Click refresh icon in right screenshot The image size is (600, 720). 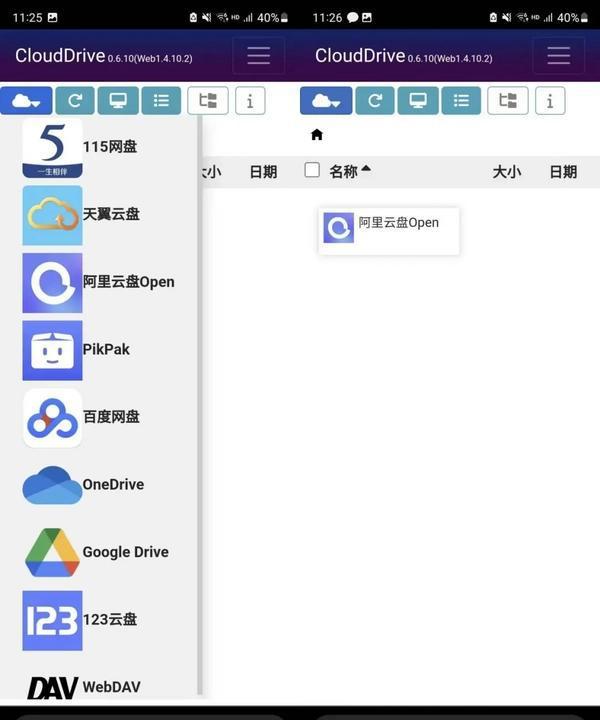[375, 101]
